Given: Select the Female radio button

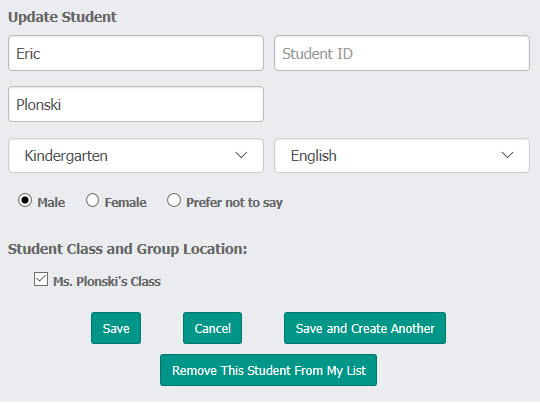Looking at the screenshot, I should click(92, 200).
